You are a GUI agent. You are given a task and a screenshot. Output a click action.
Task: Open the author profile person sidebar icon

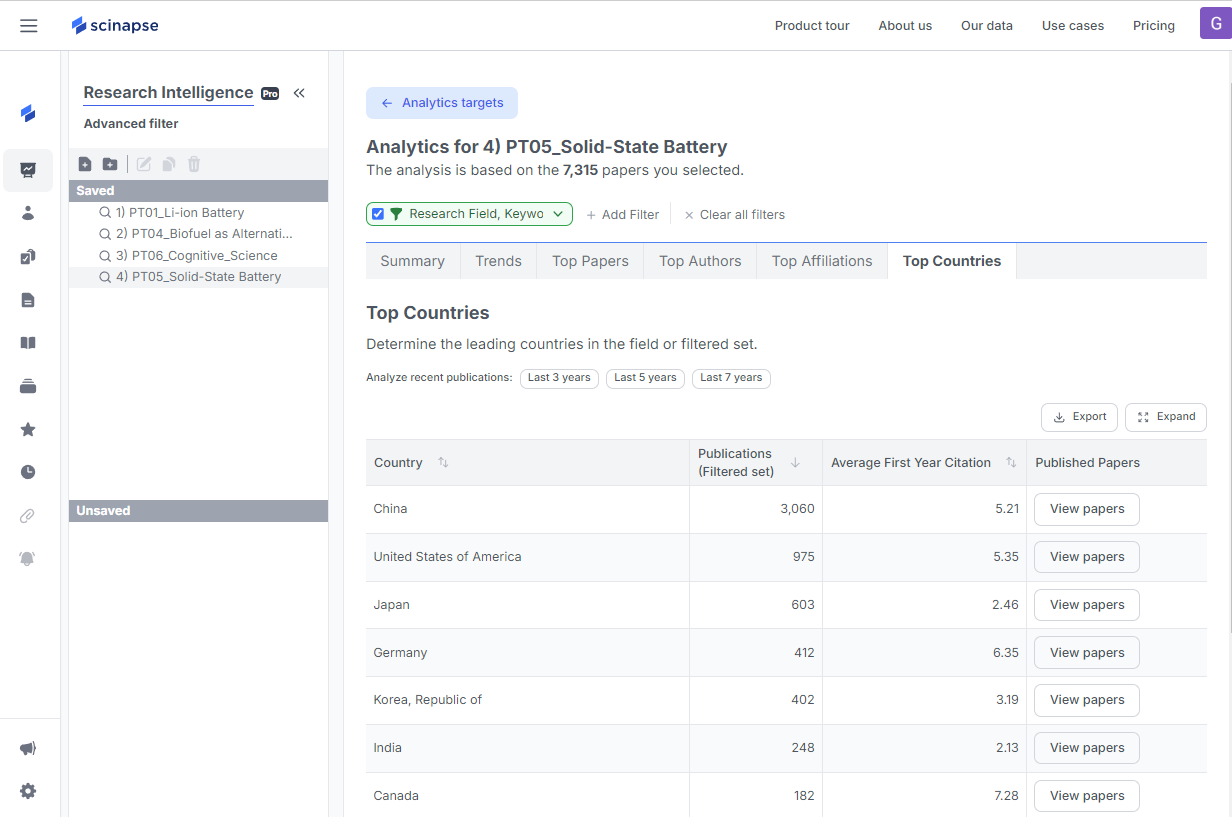(28, 213)
